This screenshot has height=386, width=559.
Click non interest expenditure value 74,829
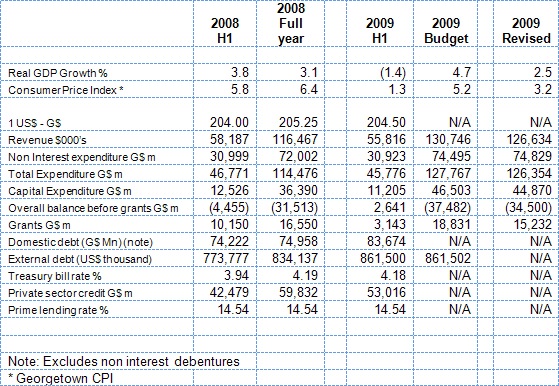(x=532, y=156)
